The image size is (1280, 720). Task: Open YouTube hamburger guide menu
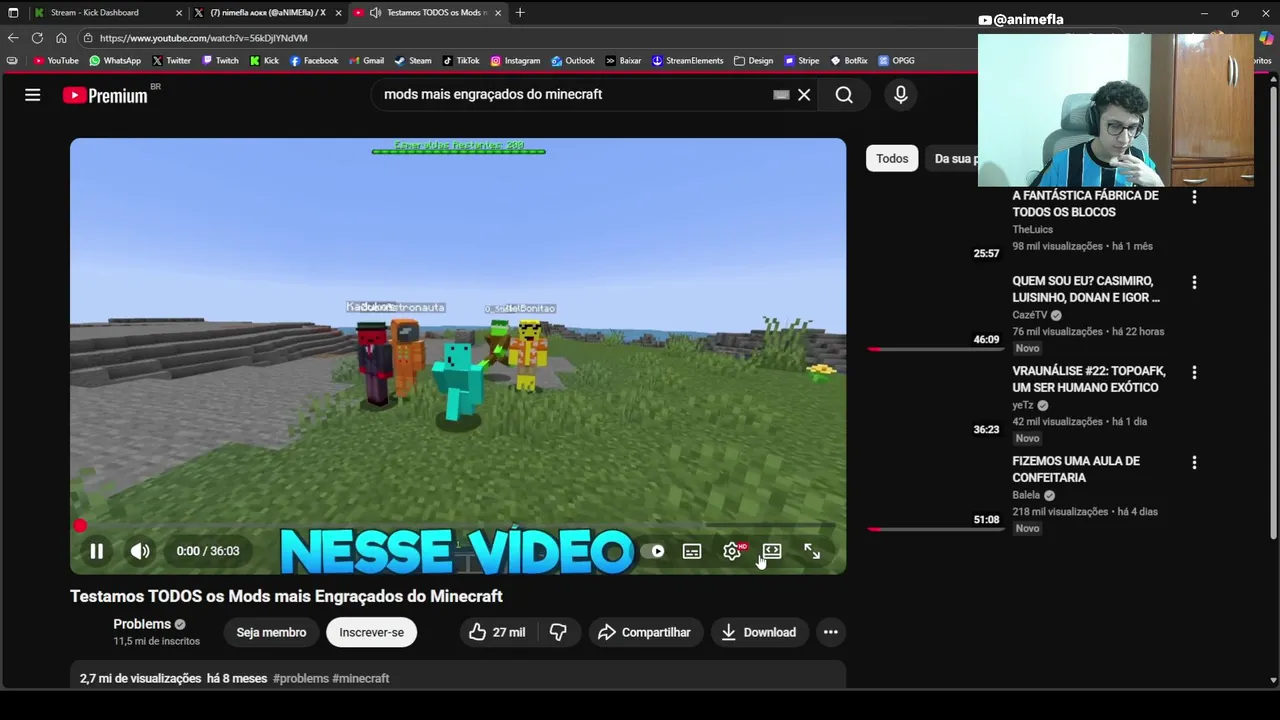33,95
